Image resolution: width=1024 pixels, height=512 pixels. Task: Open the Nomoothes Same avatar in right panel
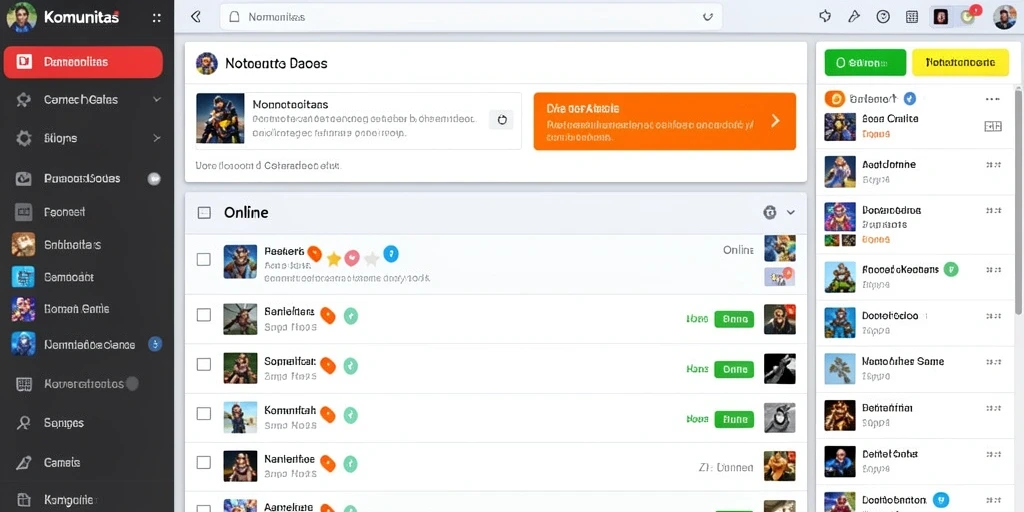pyautogui.click(x=840, y=369)
